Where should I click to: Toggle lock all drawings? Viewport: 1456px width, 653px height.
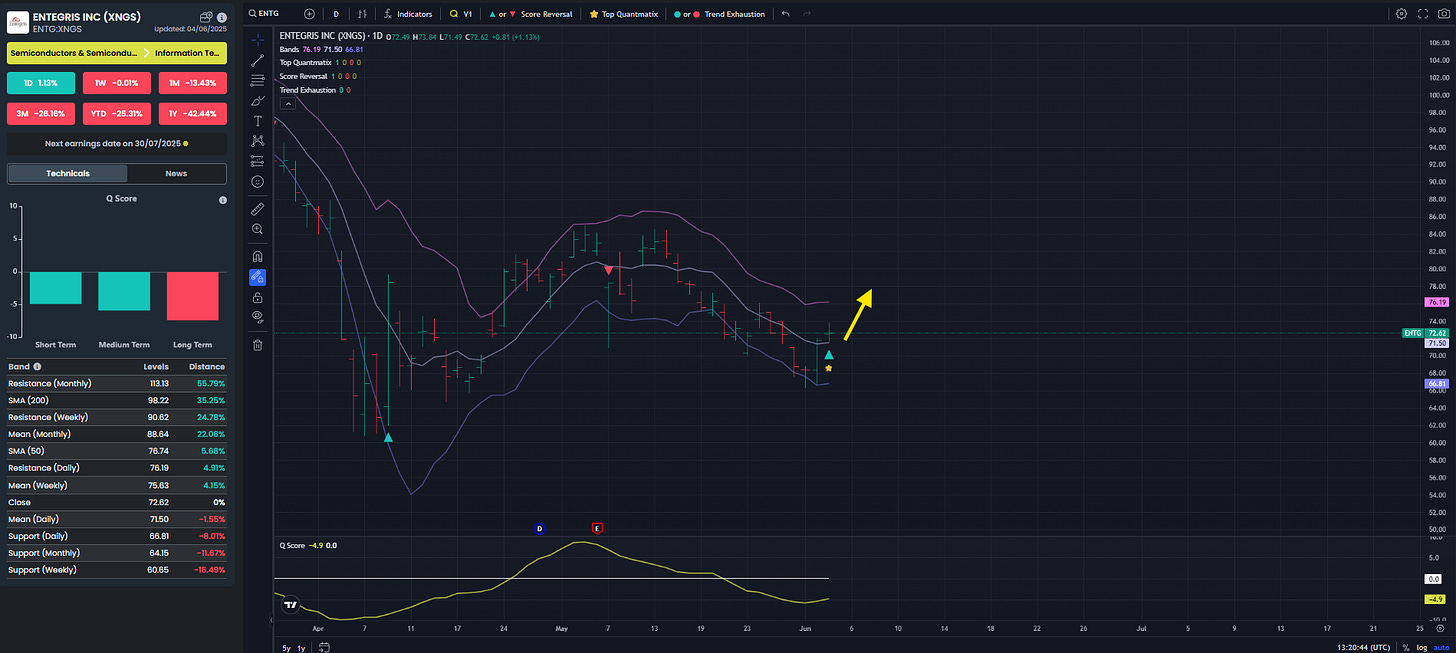(258, 297)
